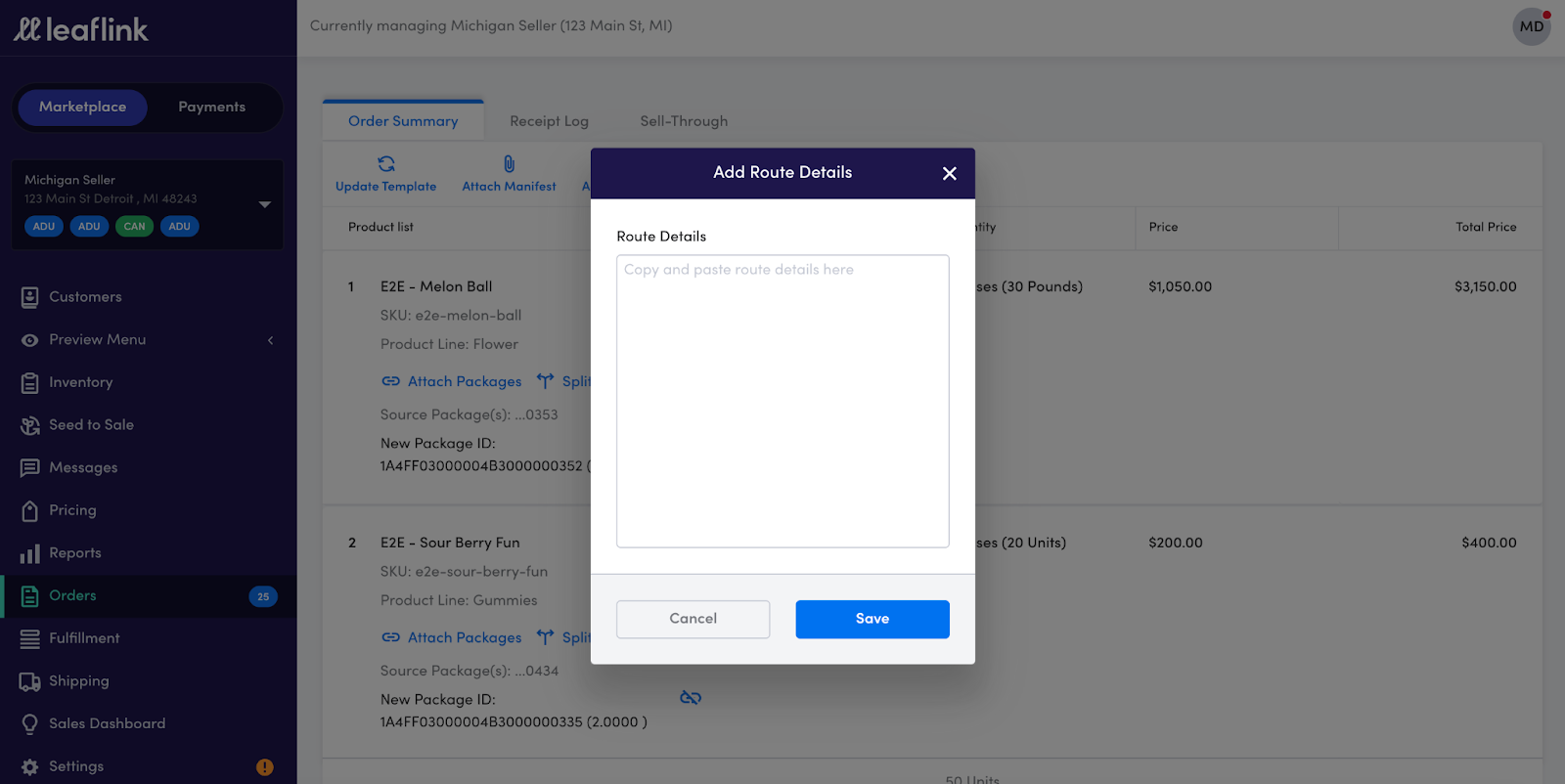Viewport: 1565px width, 784px height.
Task: Click the first ADU license badge
Action: pyautogui.click(x=44, y=226)
